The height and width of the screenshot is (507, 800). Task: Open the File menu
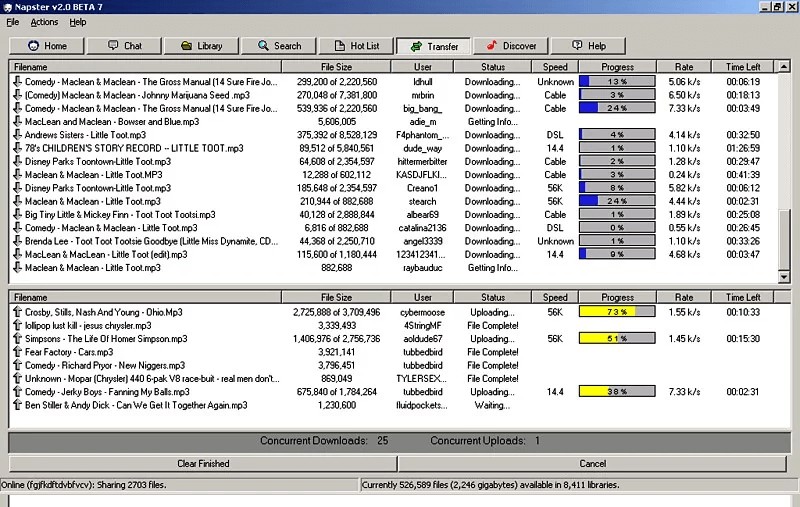13,22
